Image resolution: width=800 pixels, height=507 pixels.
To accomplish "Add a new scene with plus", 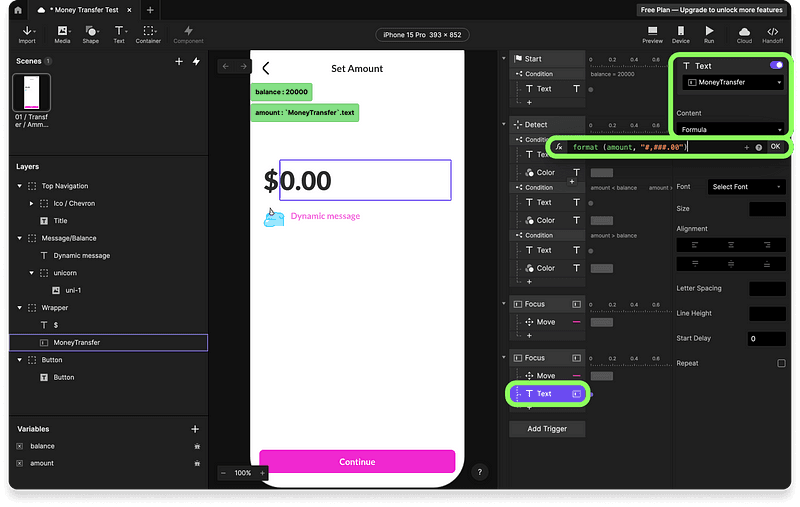I will (x=179, y=61).
